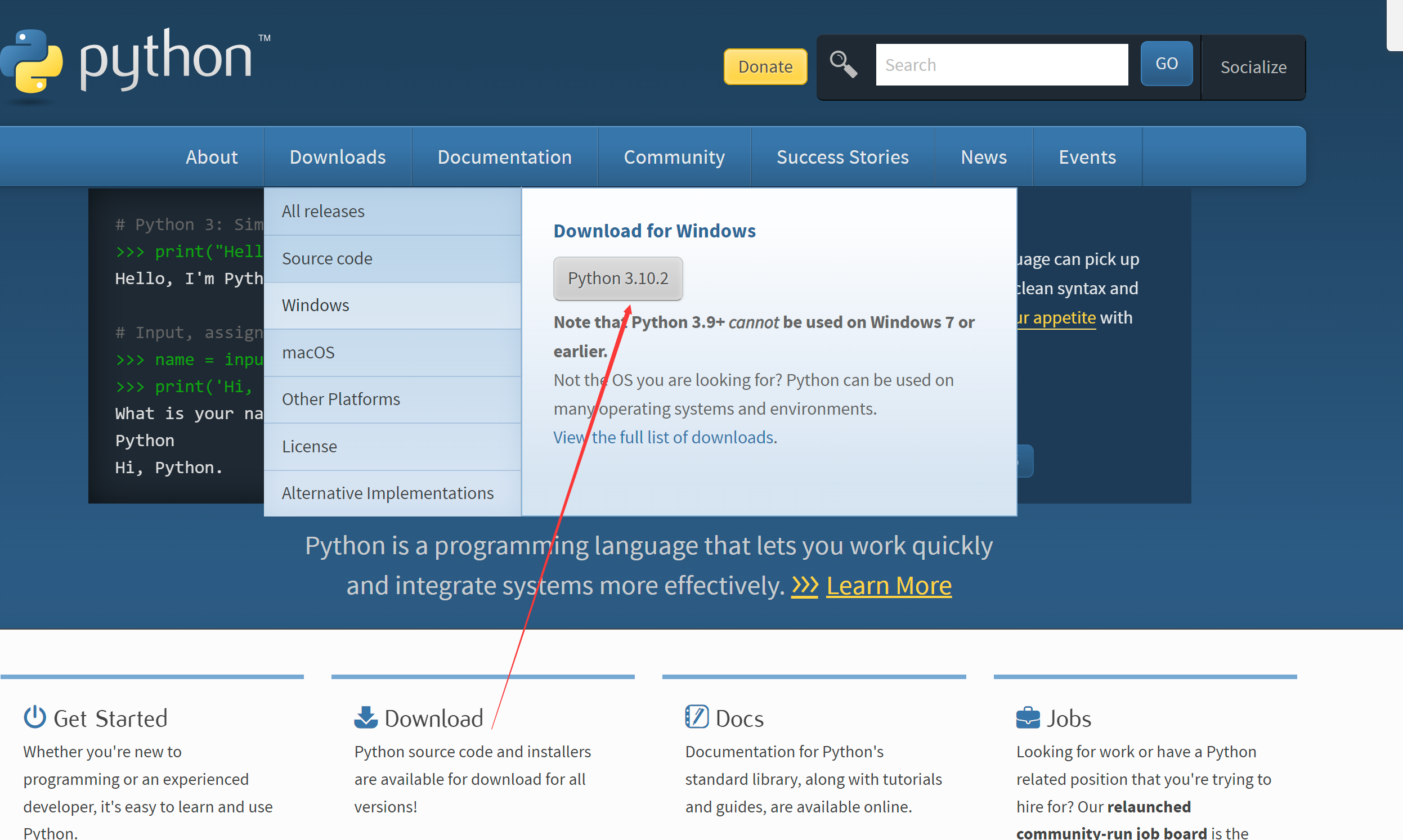The height and width of the screenshot is (840, 1403).
Task: Open the Community menu
Action: pyautogui.click(x=674, y=157)
